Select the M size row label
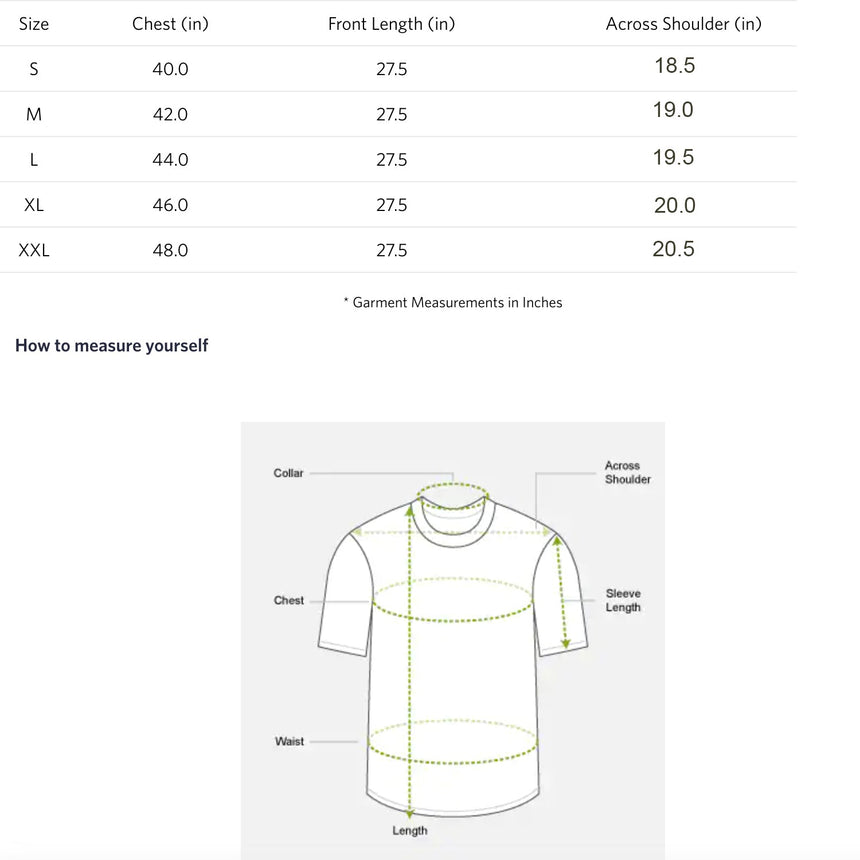The width and height of the screenshot is (860, 860). tap(33, 114)
